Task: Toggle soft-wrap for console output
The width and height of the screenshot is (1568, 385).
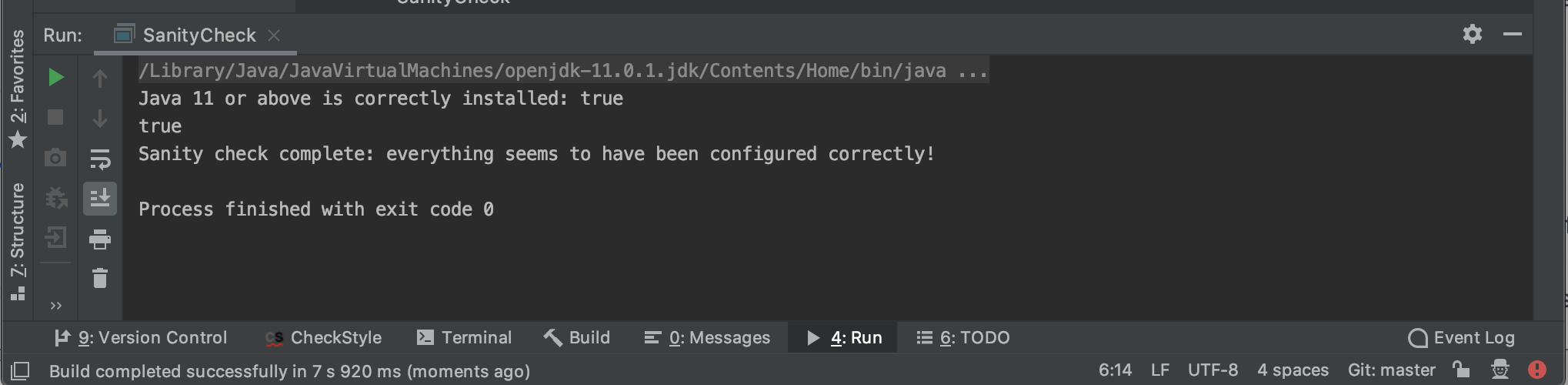Action: click(100, 159)
